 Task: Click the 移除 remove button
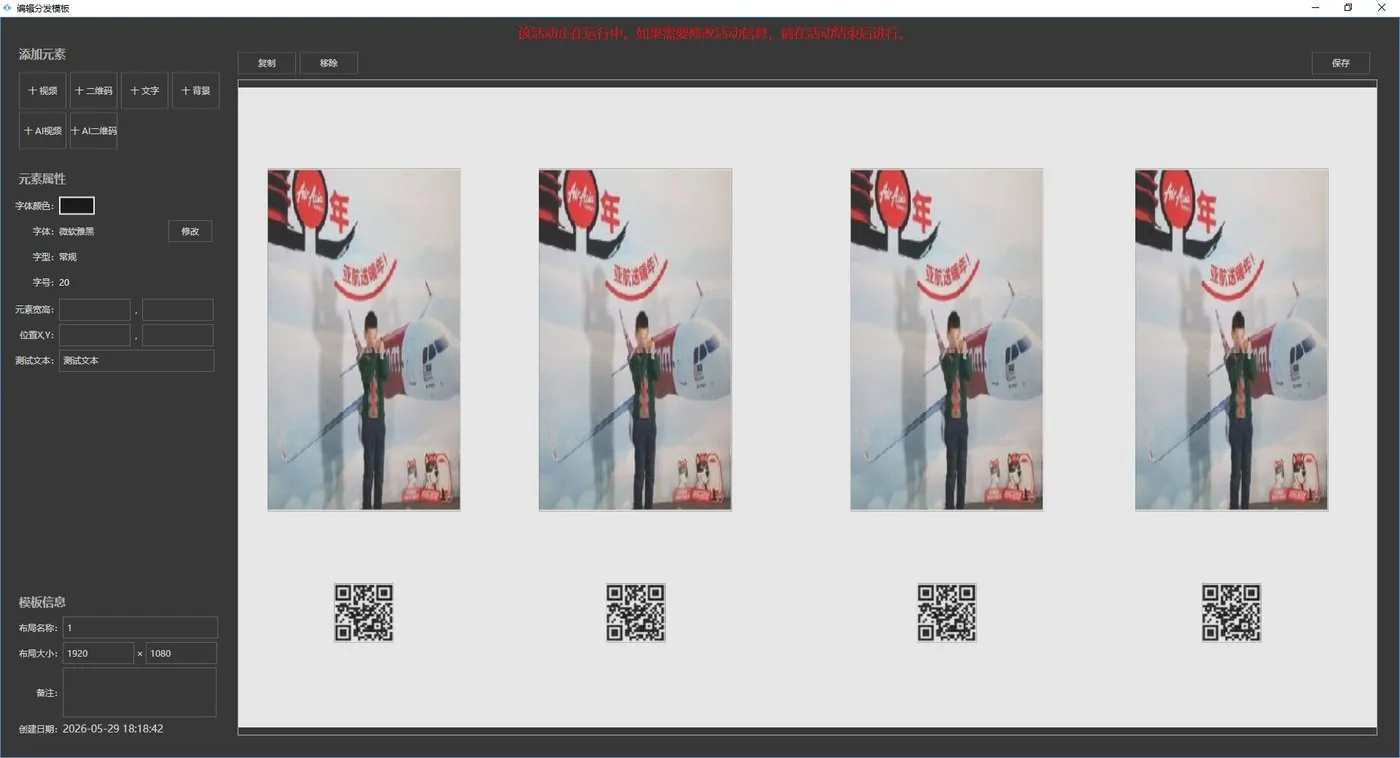tap(329, 63)
